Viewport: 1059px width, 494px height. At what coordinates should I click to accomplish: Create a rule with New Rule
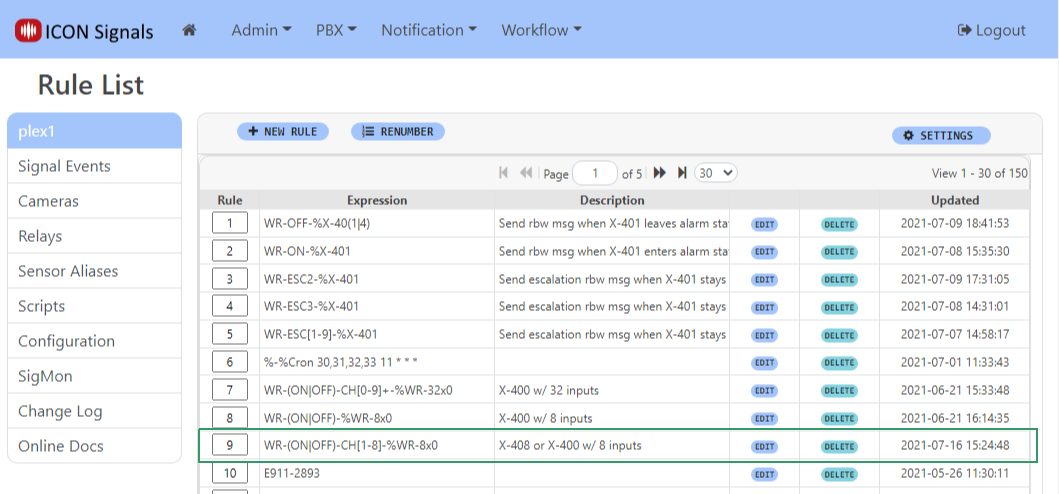[x=283, y=132]
